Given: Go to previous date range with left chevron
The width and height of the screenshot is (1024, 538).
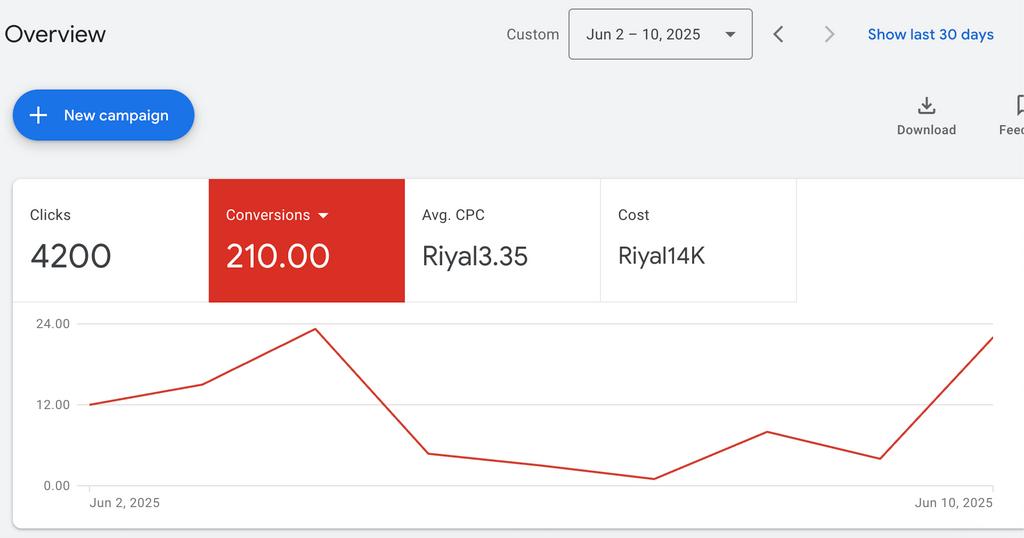Looking at the screenshot, I should click(778, 34).
